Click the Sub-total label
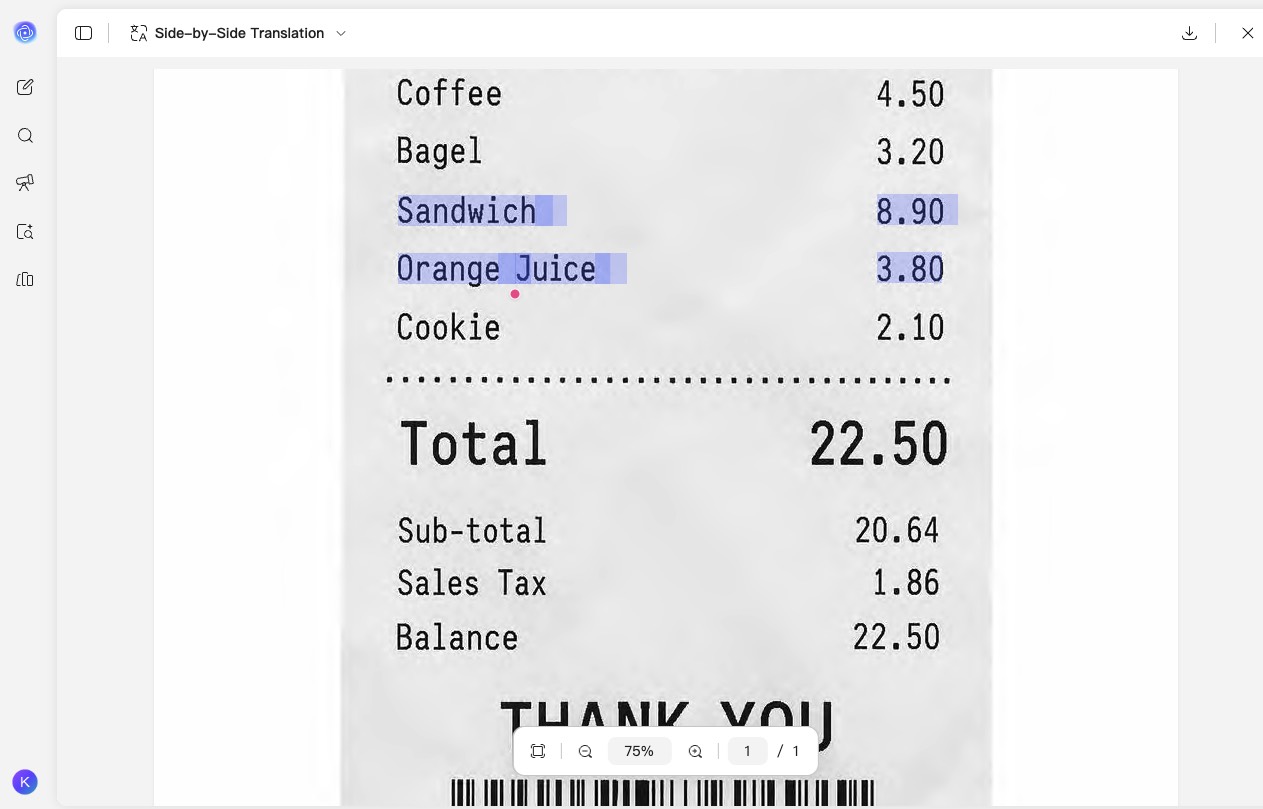 [472, 530]
